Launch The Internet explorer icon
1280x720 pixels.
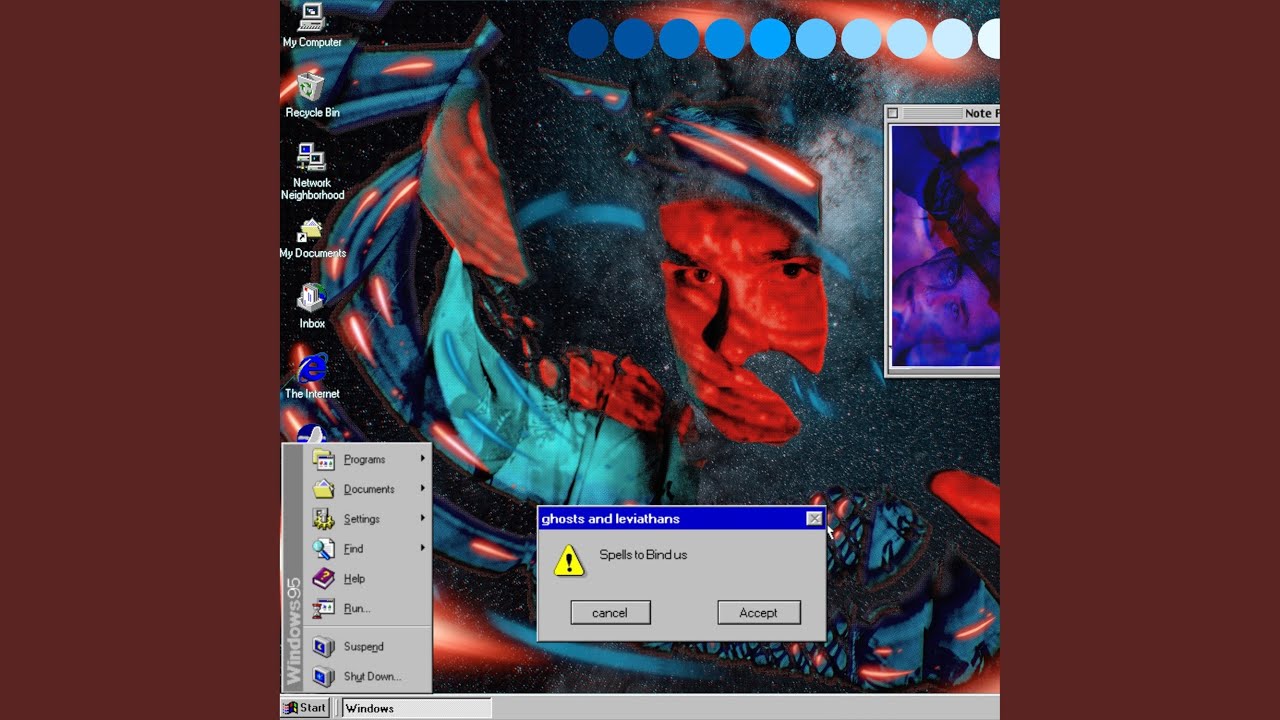click(x=312, y=376)
